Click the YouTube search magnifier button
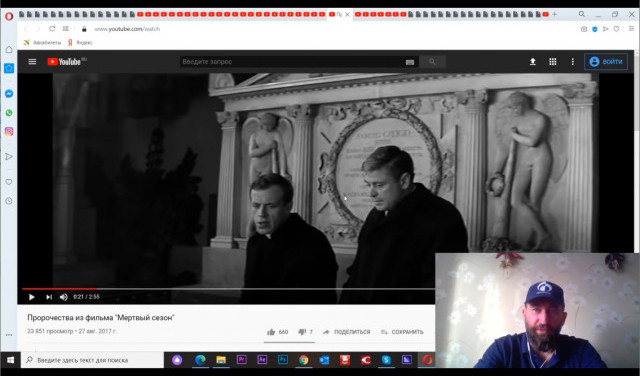Viewport: 640px width, 376px height. click(x=432, y=62)
